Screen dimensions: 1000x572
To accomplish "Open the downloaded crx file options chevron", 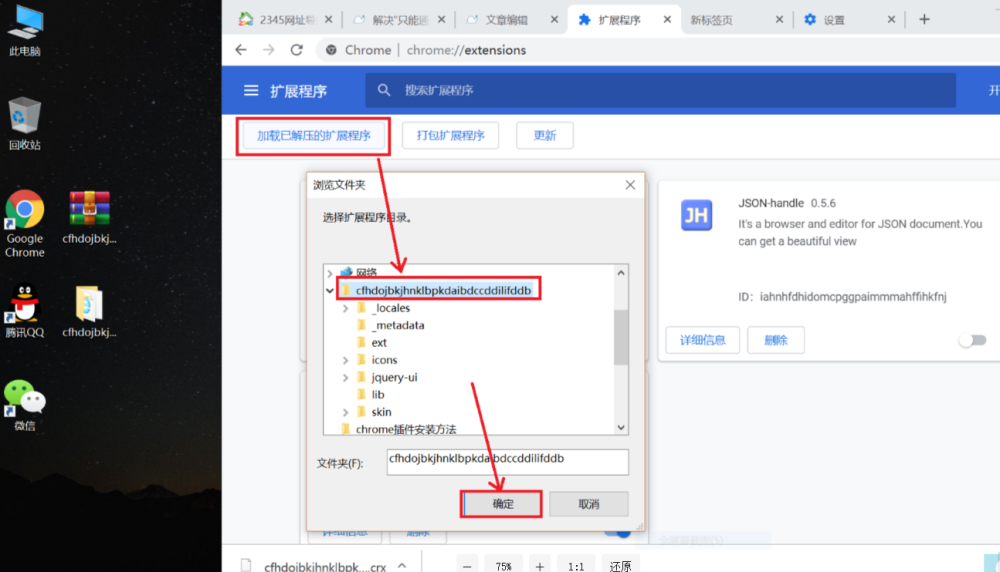I will pyautogui.click(x=402, y=566).
